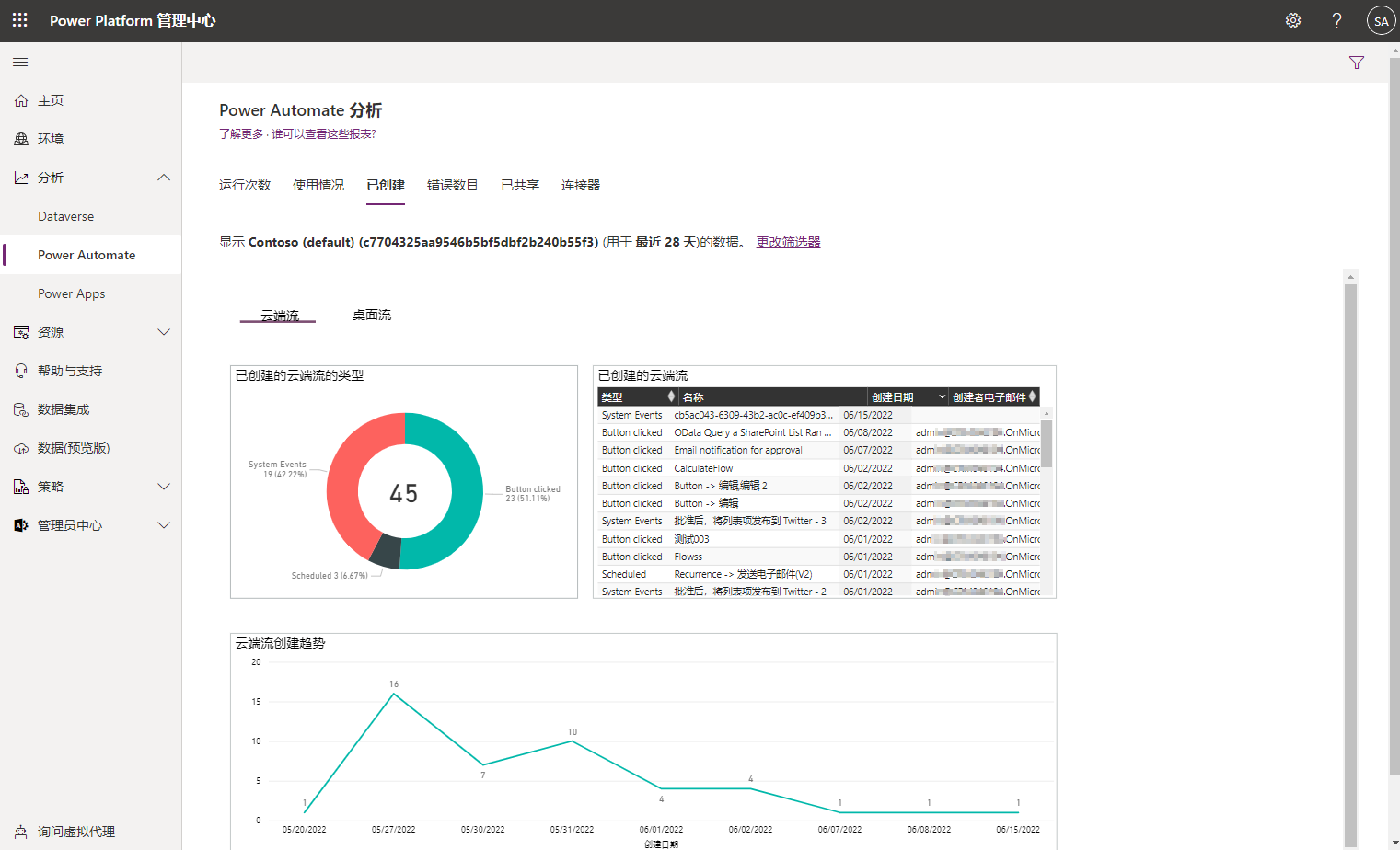Collapse the navigation hamburger menu
The height and width of the screenshot is (850, 1400).
(20, 63)
